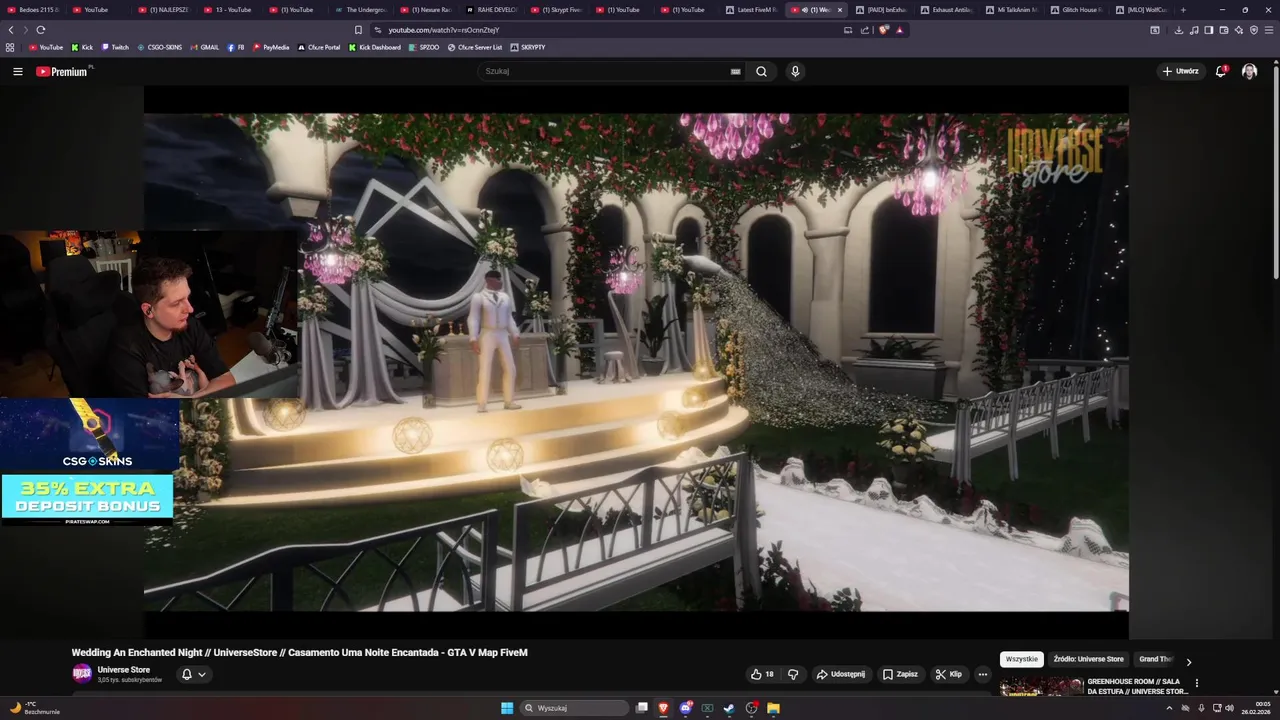Image resolution: width=1280 pixels, height=720 pixels.
Task: Click the wedding video player
Action: tap(636, 361)
